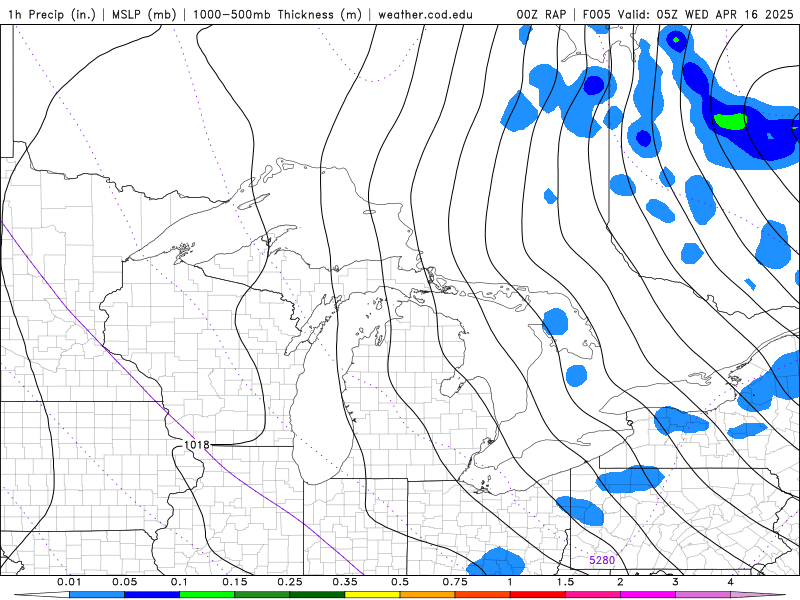Click the legend value 2
The height and width of the screenshot is (600, 800).
620,582
